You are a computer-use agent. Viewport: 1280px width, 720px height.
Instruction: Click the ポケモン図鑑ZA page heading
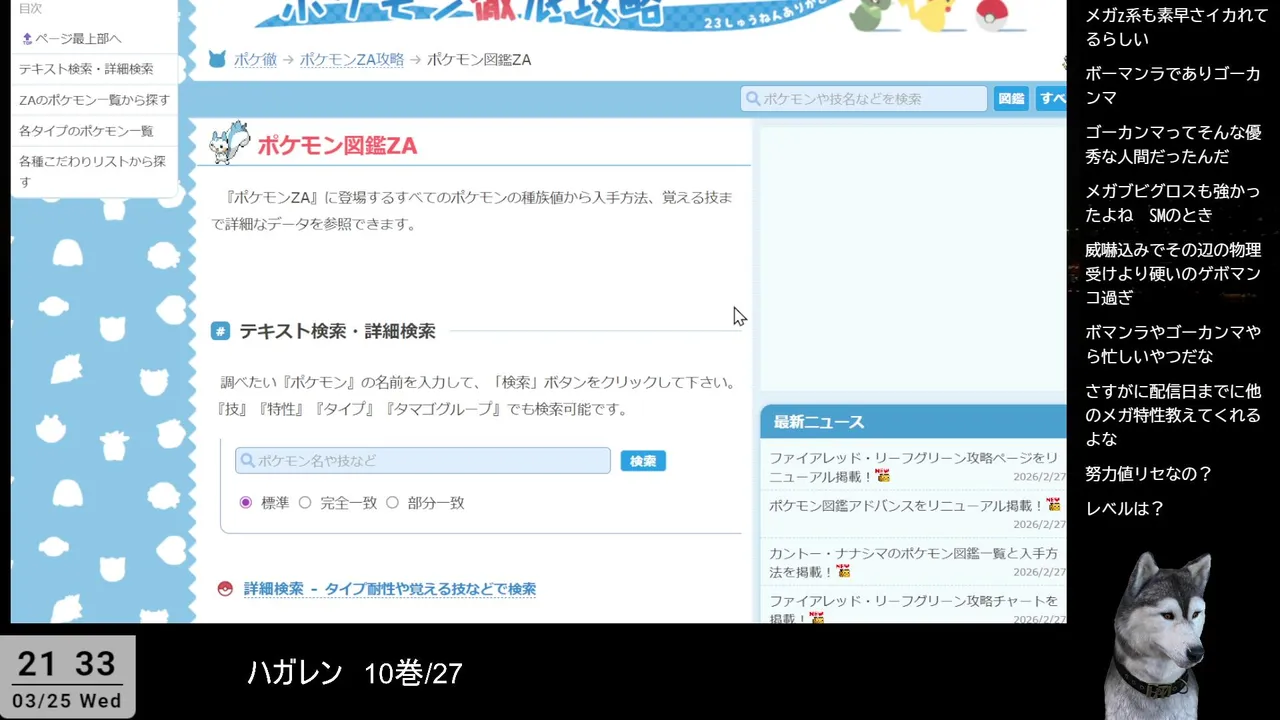pyautogui.click(x=338, y=145)
